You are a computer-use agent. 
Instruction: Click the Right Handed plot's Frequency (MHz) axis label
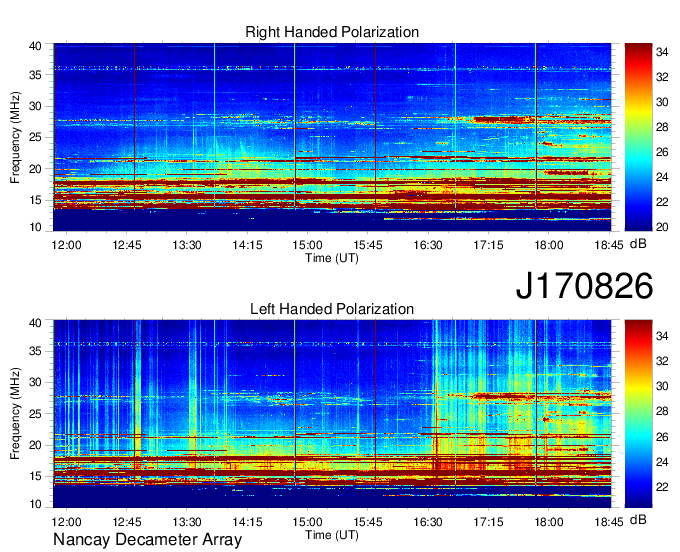tap(15, 137)
